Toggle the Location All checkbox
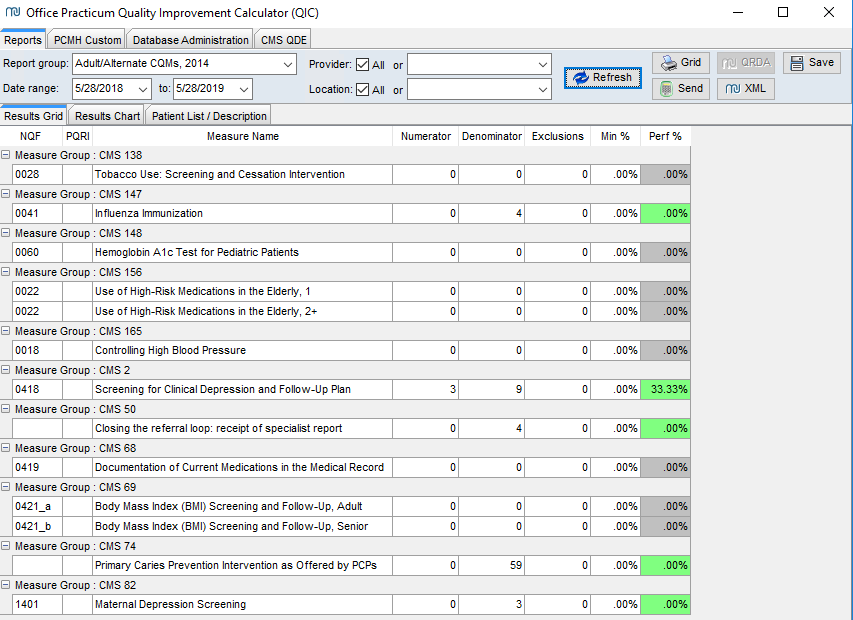Viewport: 853px width, 620px height. coord(362,90)
